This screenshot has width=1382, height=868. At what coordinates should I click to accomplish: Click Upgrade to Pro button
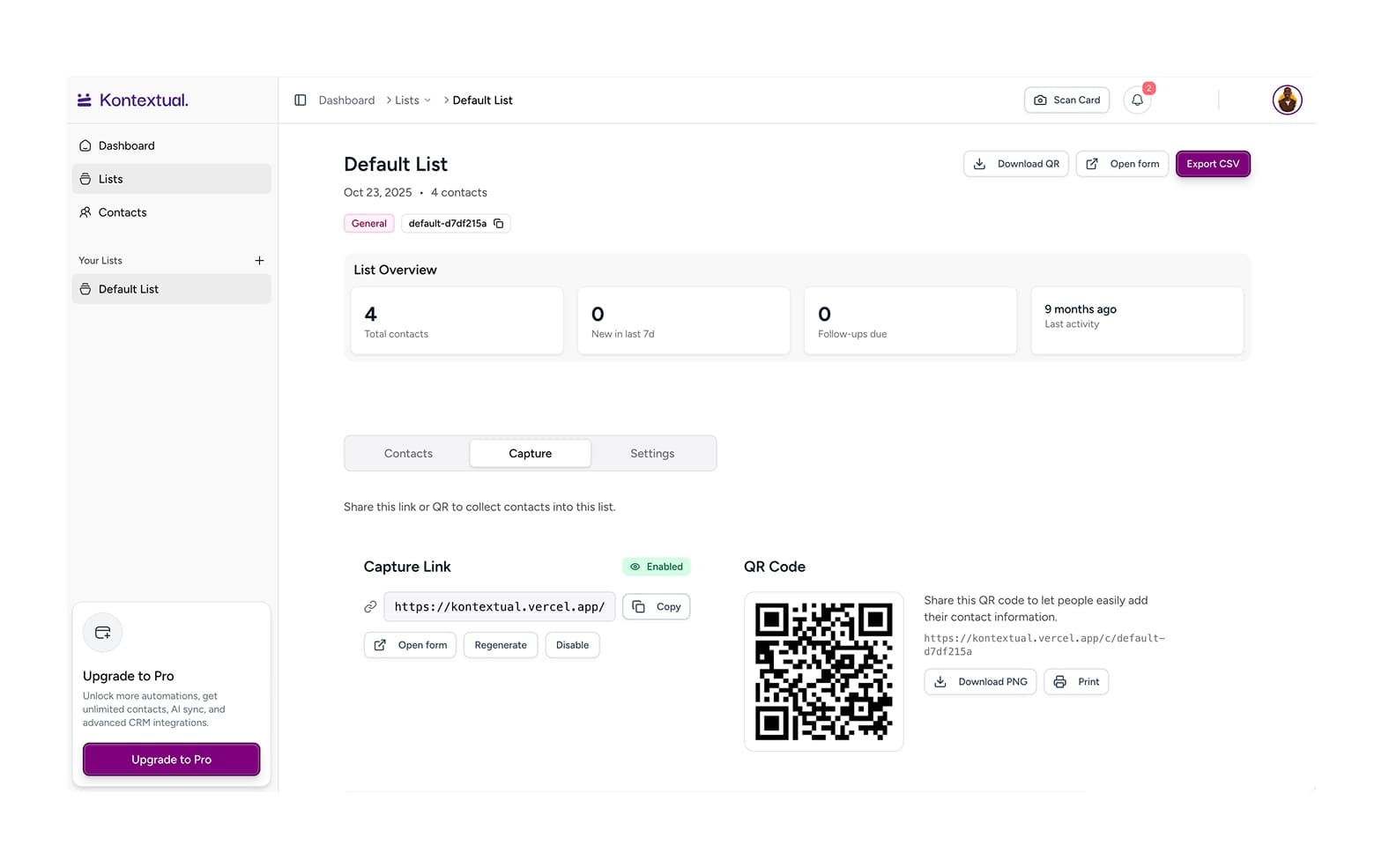pos(171,760)
